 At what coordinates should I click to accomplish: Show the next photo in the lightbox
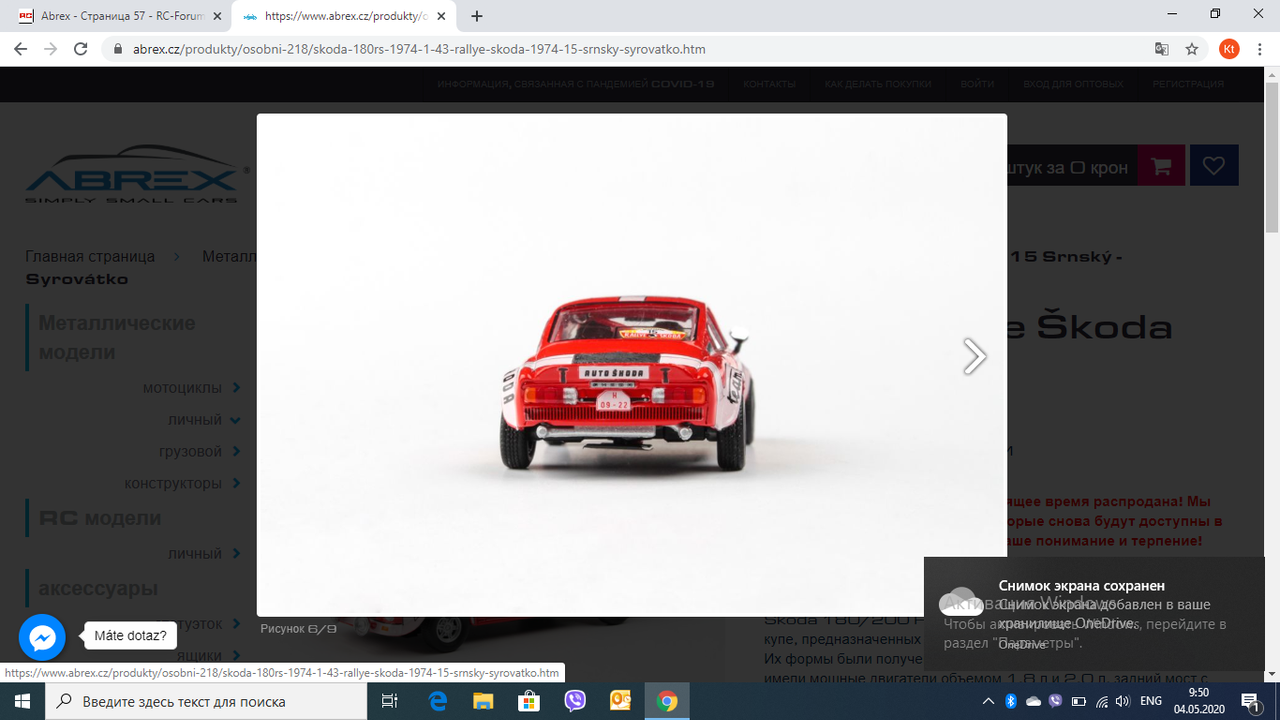point(974,356)
